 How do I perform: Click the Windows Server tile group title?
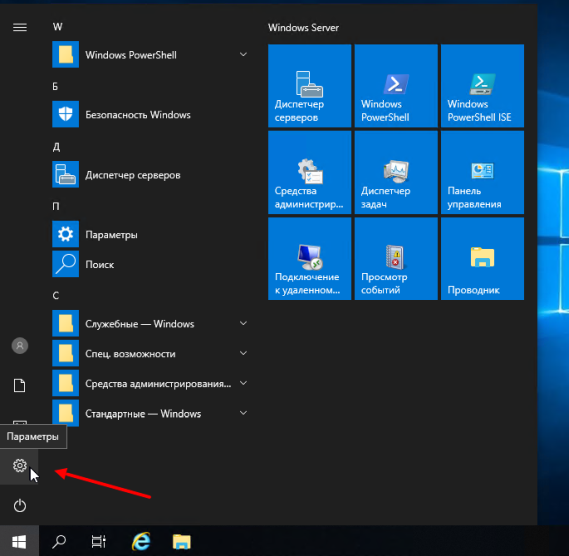click(303, 28)
